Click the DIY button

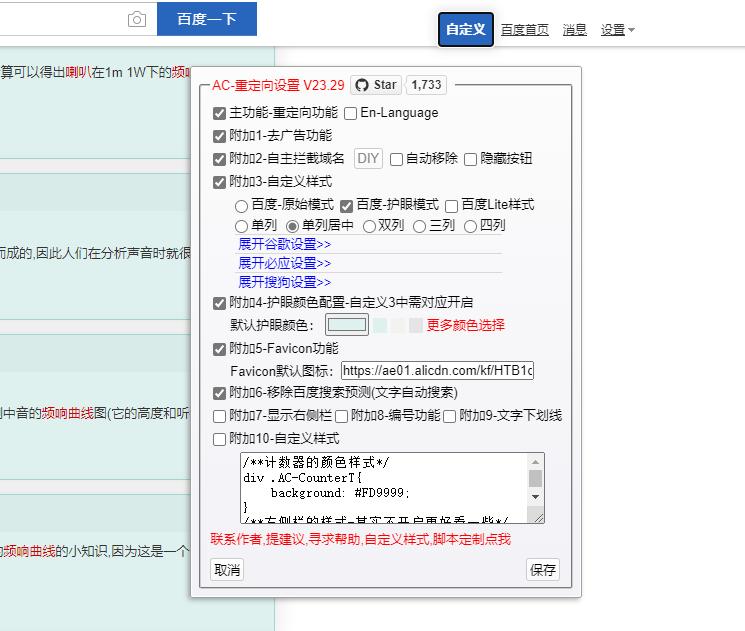[368, 158]
